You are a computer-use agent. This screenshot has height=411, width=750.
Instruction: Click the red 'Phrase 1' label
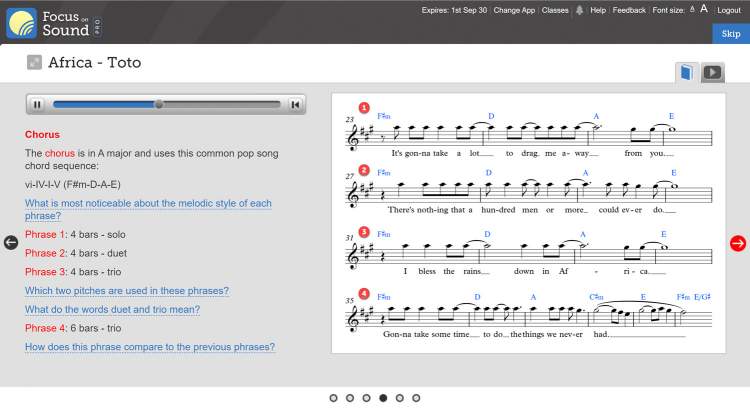click(x=44, y=234)
